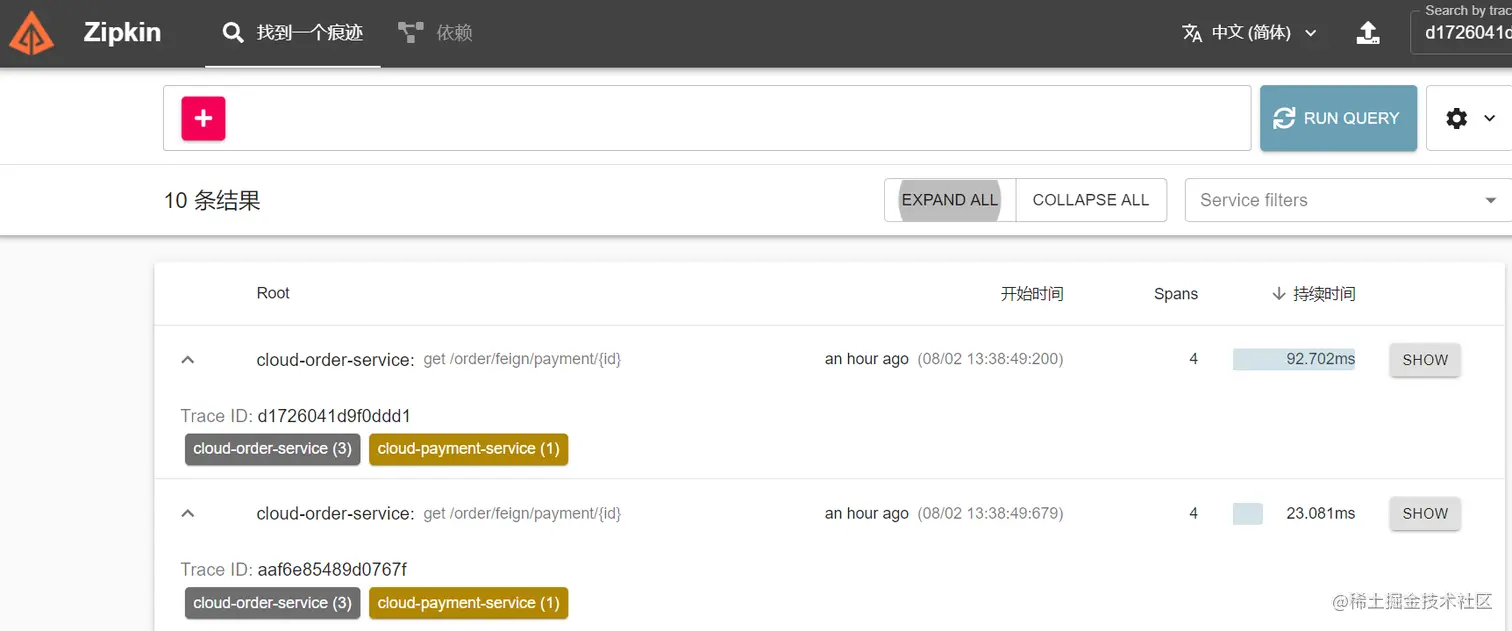
Task: Click the 10 条结果 results count
Action: pyautogui.click(x=212, y=200)
